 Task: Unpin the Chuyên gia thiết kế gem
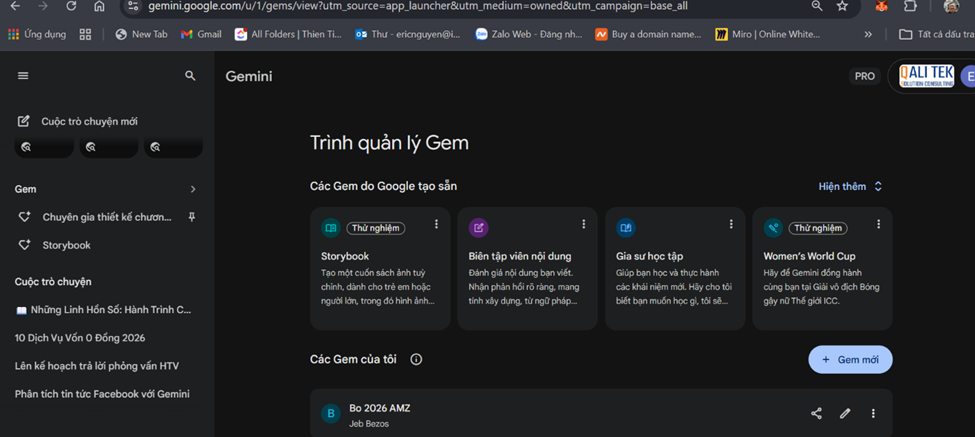click(x=192, y=217)
